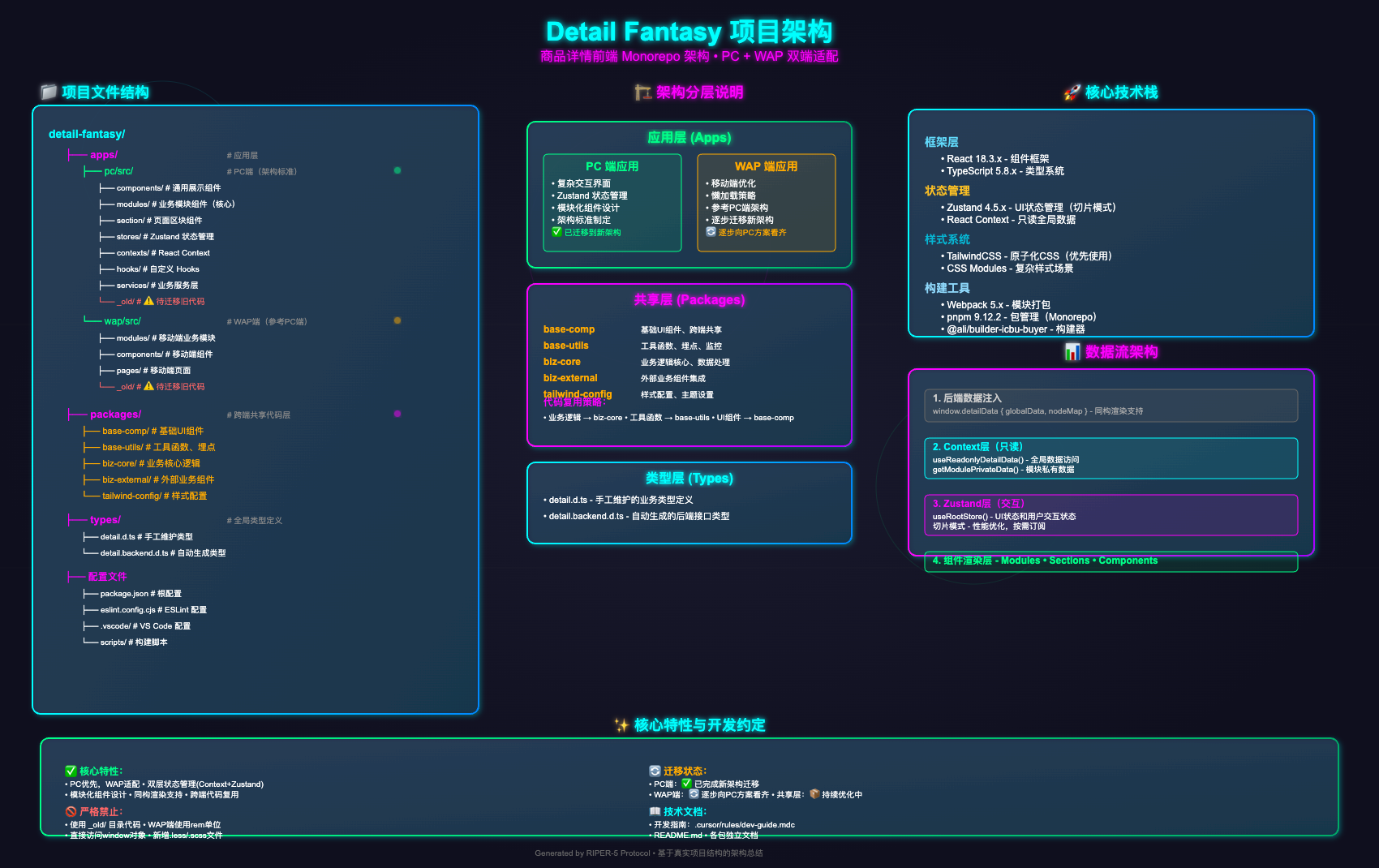The height and width of the screenshot is (868, 1379).
Task: Click the green checkmark beside 已迁移到新架构
Action: pyautogui.click(x=556, y=232)
